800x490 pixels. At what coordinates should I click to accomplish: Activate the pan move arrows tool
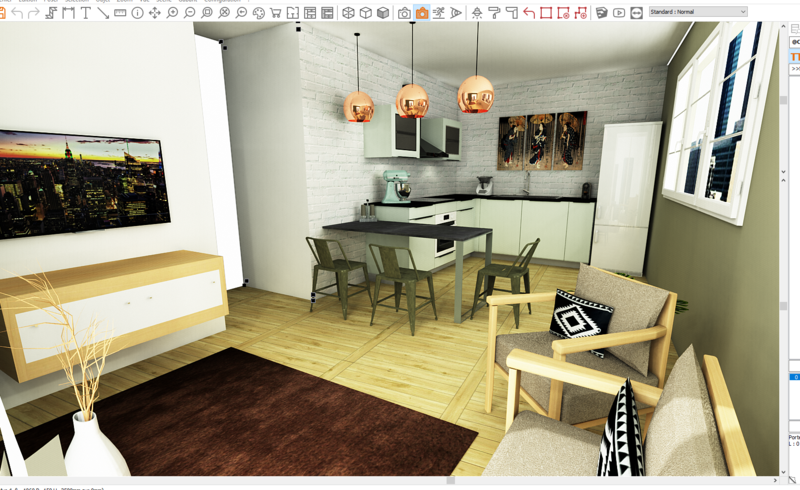tap(155, 13)
